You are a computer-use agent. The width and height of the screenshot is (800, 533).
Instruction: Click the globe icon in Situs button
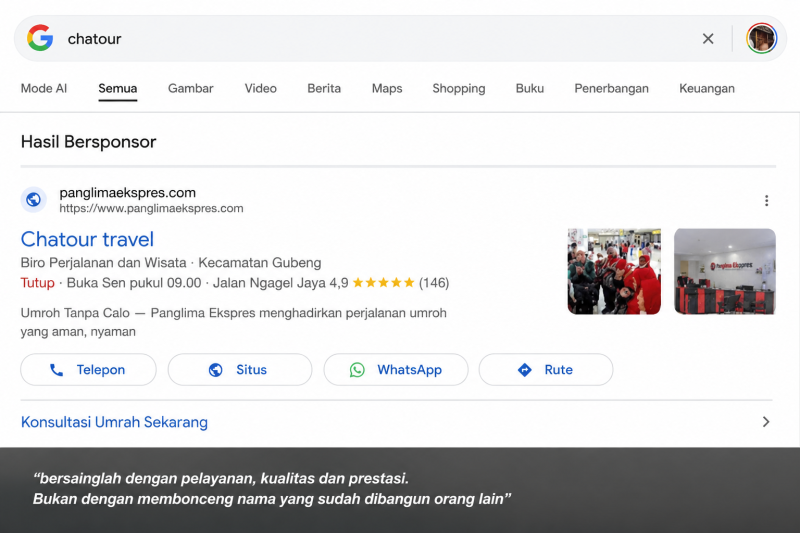(x=216, y=370)
